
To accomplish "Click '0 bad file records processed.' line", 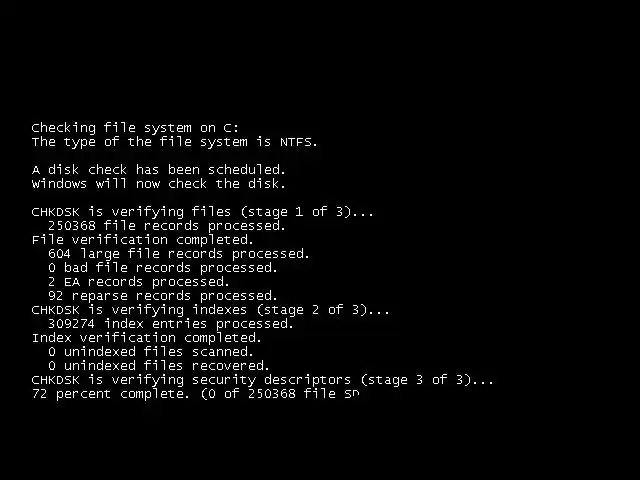I will pos(163,268).
